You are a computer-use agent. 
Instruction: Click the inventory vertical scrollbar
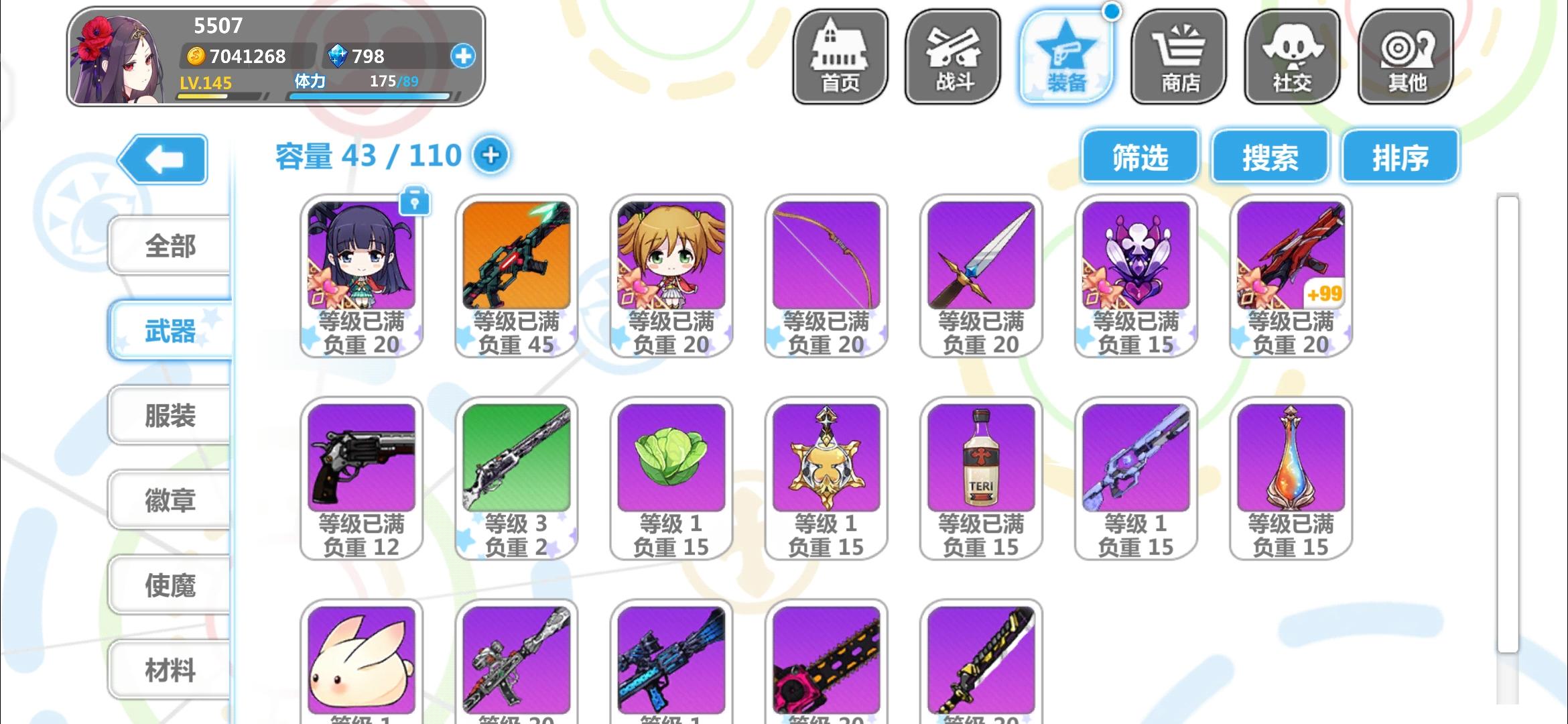(x=1508, y=424)
